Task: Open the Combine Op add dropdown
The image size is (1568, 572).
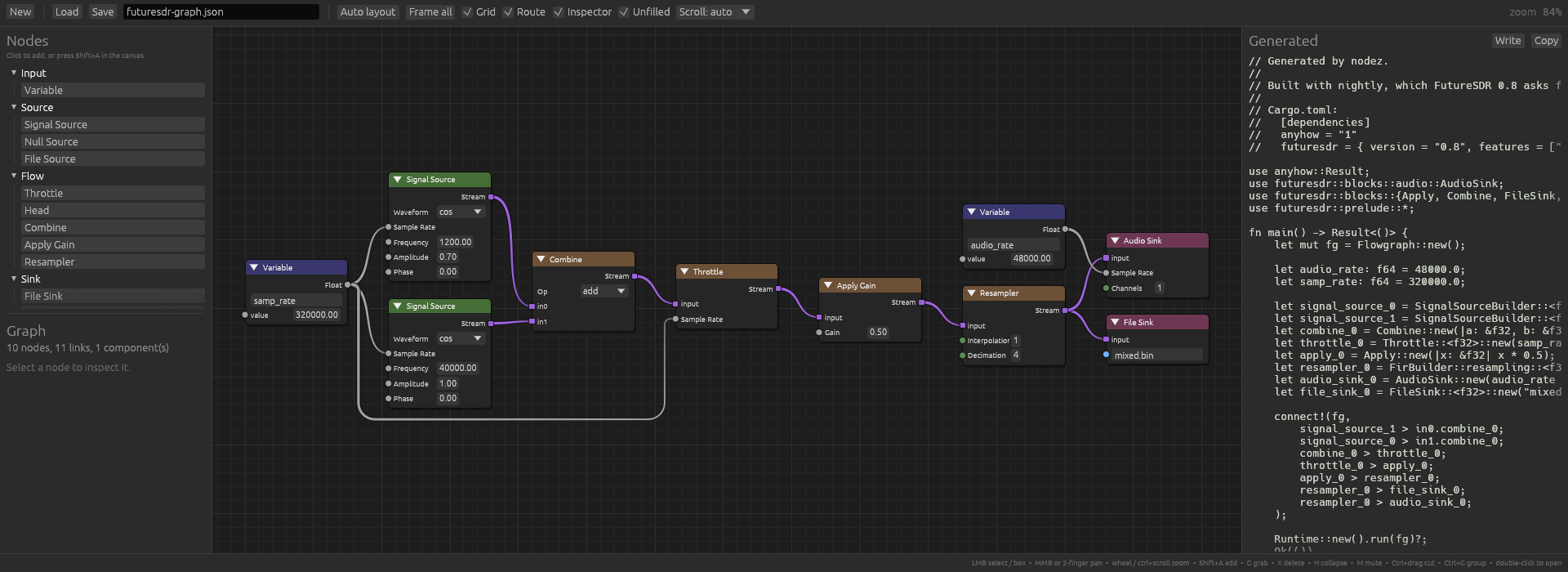Action: [x=604, y=291]
